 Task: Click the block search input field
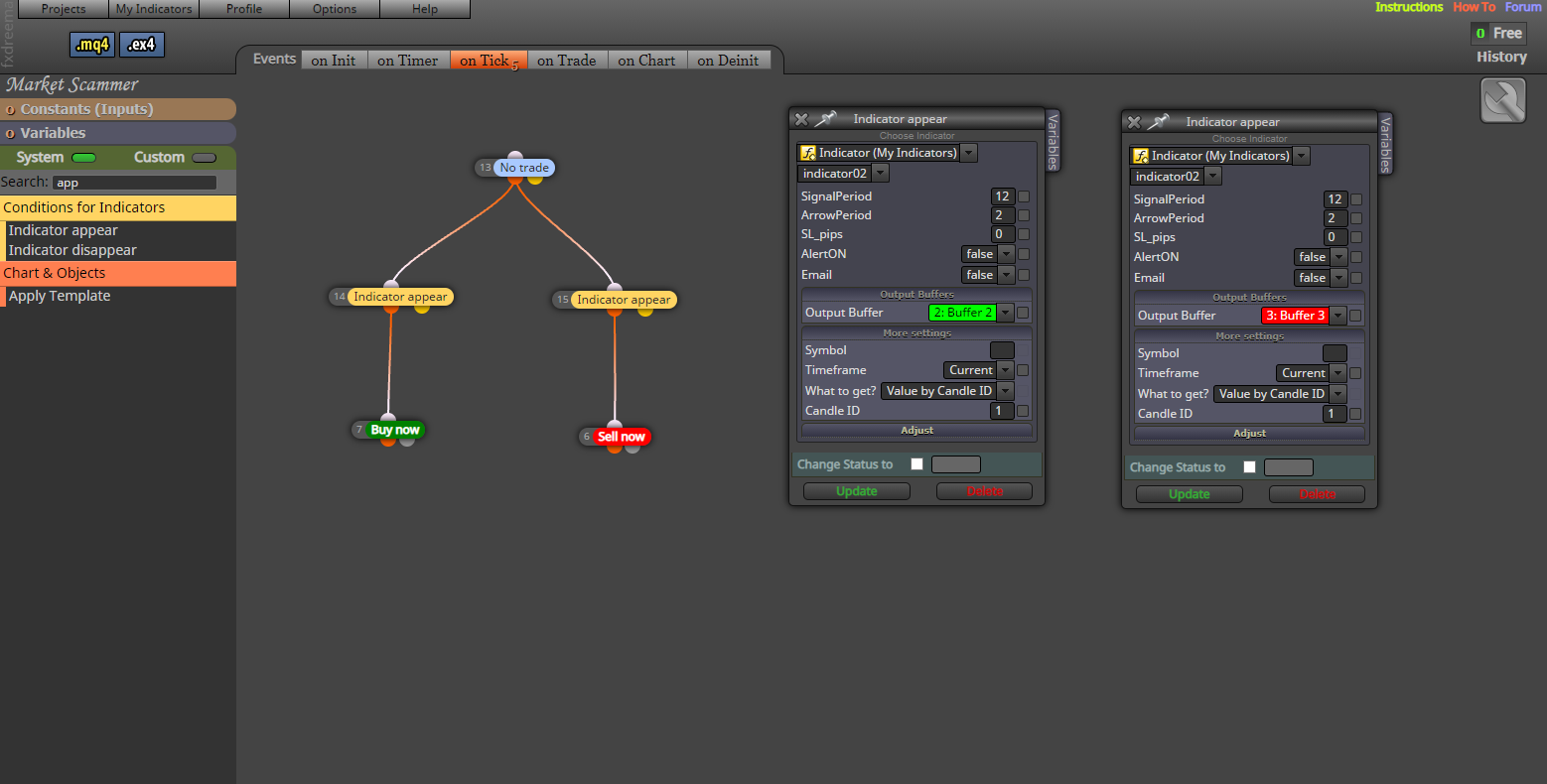(x=134, y=183)
